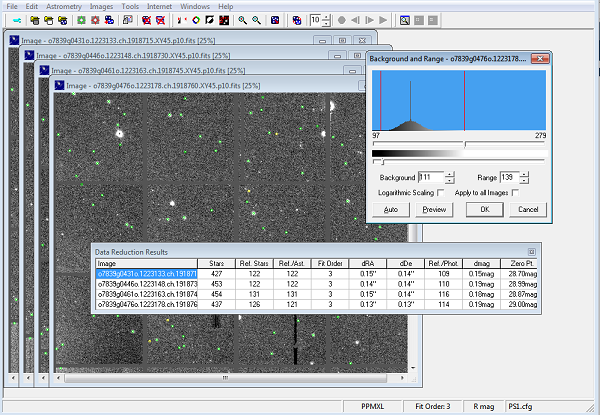Click the last gray square icon on the toolbar
Image resolution: width=600 pixels, height=415 pixels.
(433, 20)
